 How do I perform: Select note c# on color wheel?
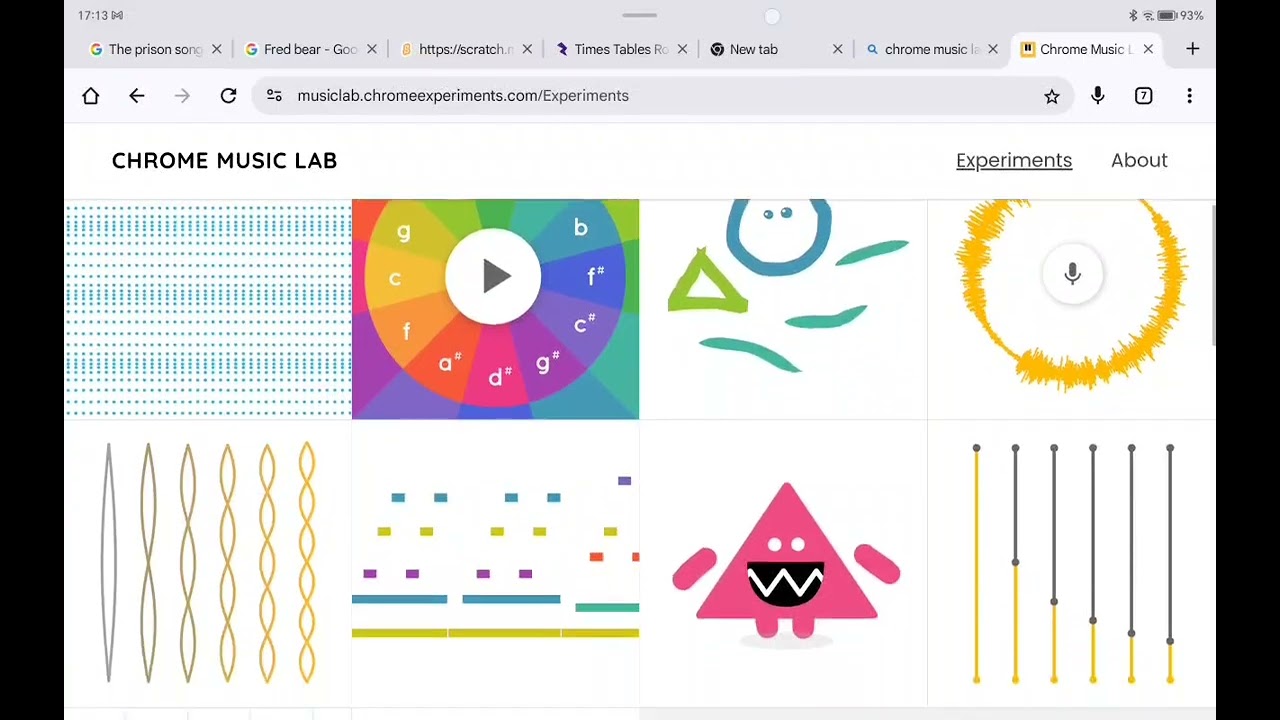point(585,324)
